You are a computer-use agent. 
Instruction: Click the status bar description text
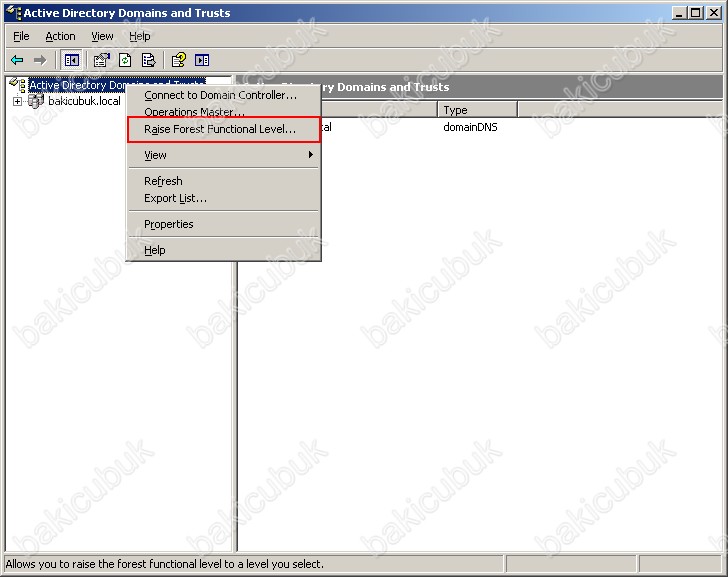point(164,564)
